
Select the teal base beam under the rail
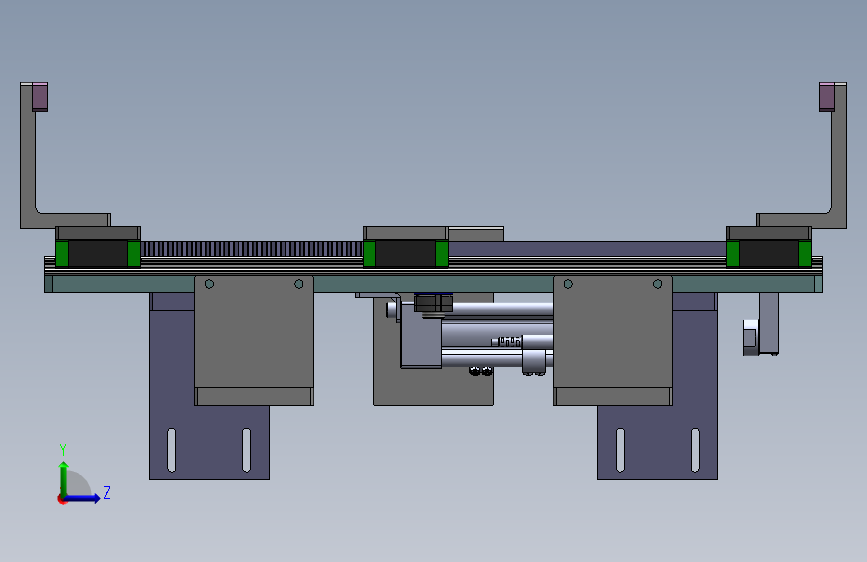(433, 284)
